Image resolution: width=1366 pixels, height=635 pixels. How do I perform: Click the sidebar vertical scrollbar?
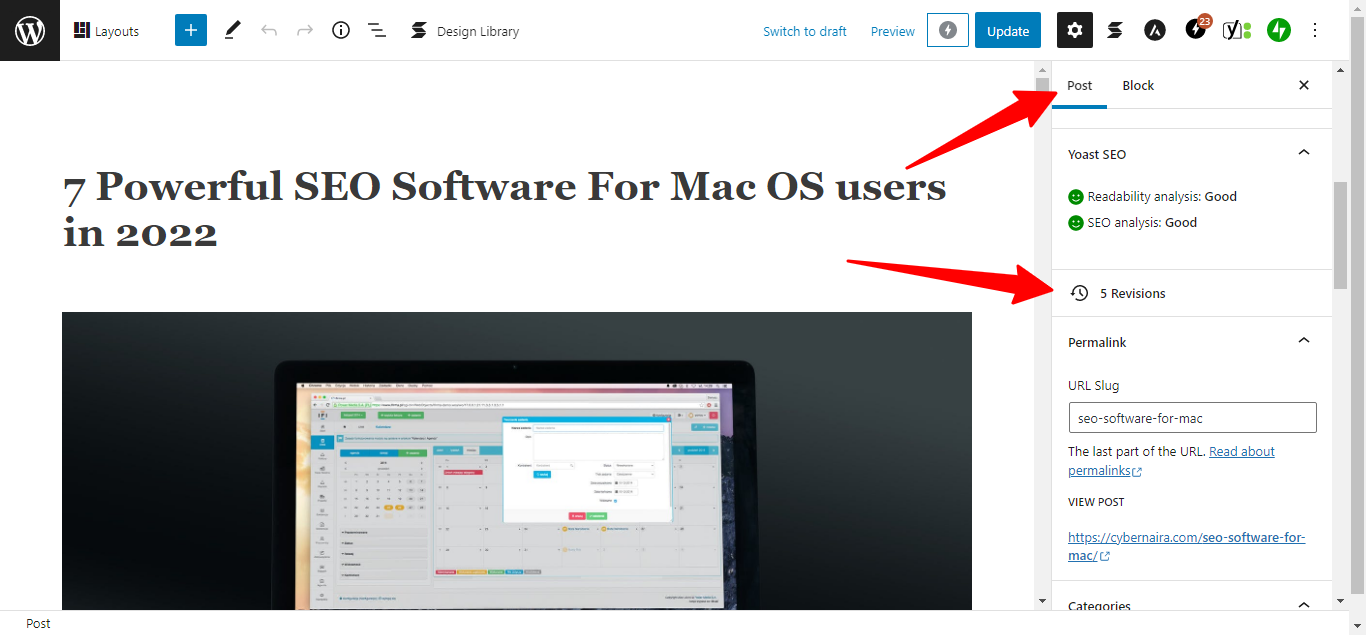(x=1340, y=235)
